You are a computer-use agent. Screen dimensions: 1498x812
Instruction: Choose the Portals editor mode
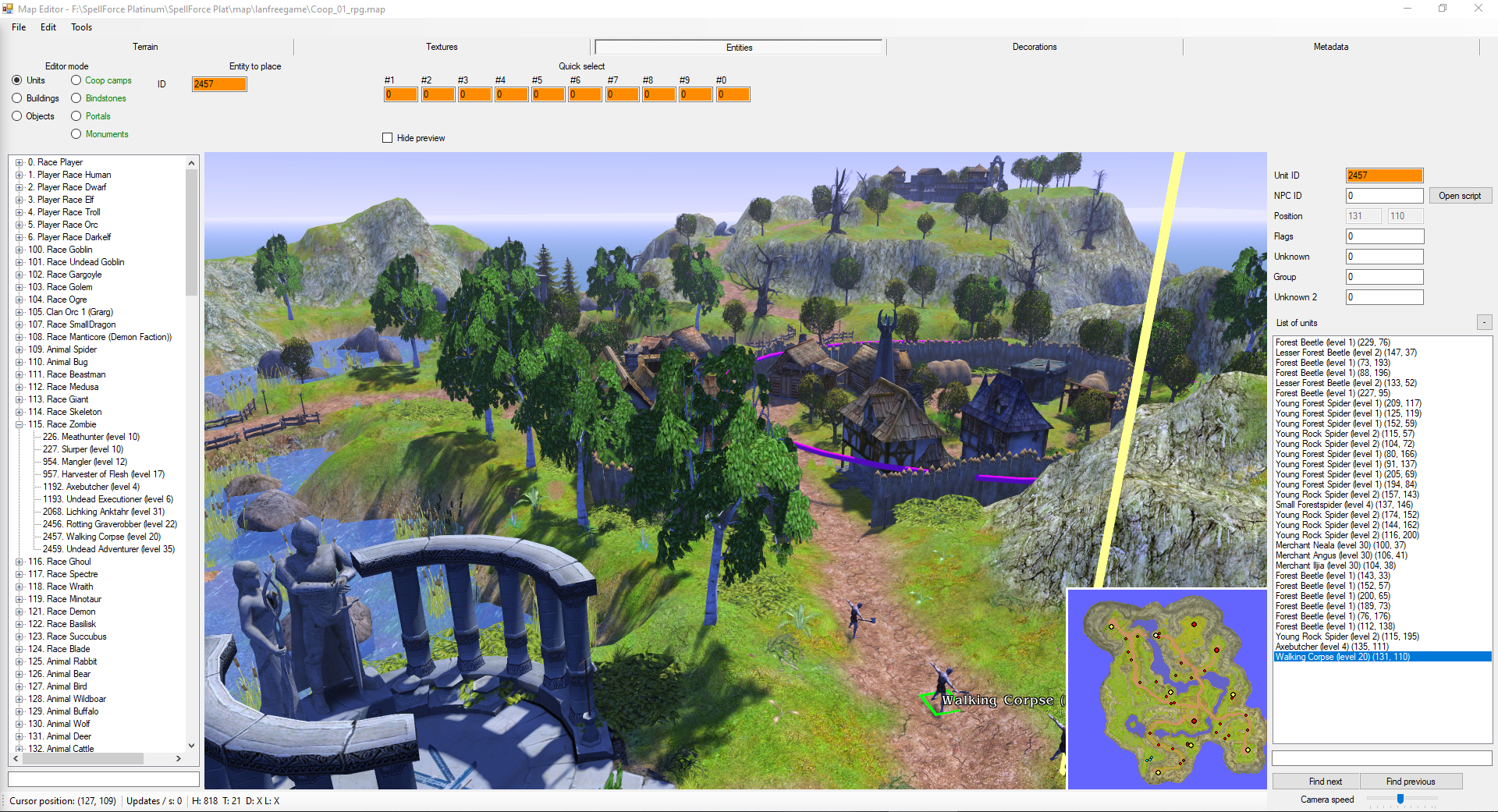76,116
